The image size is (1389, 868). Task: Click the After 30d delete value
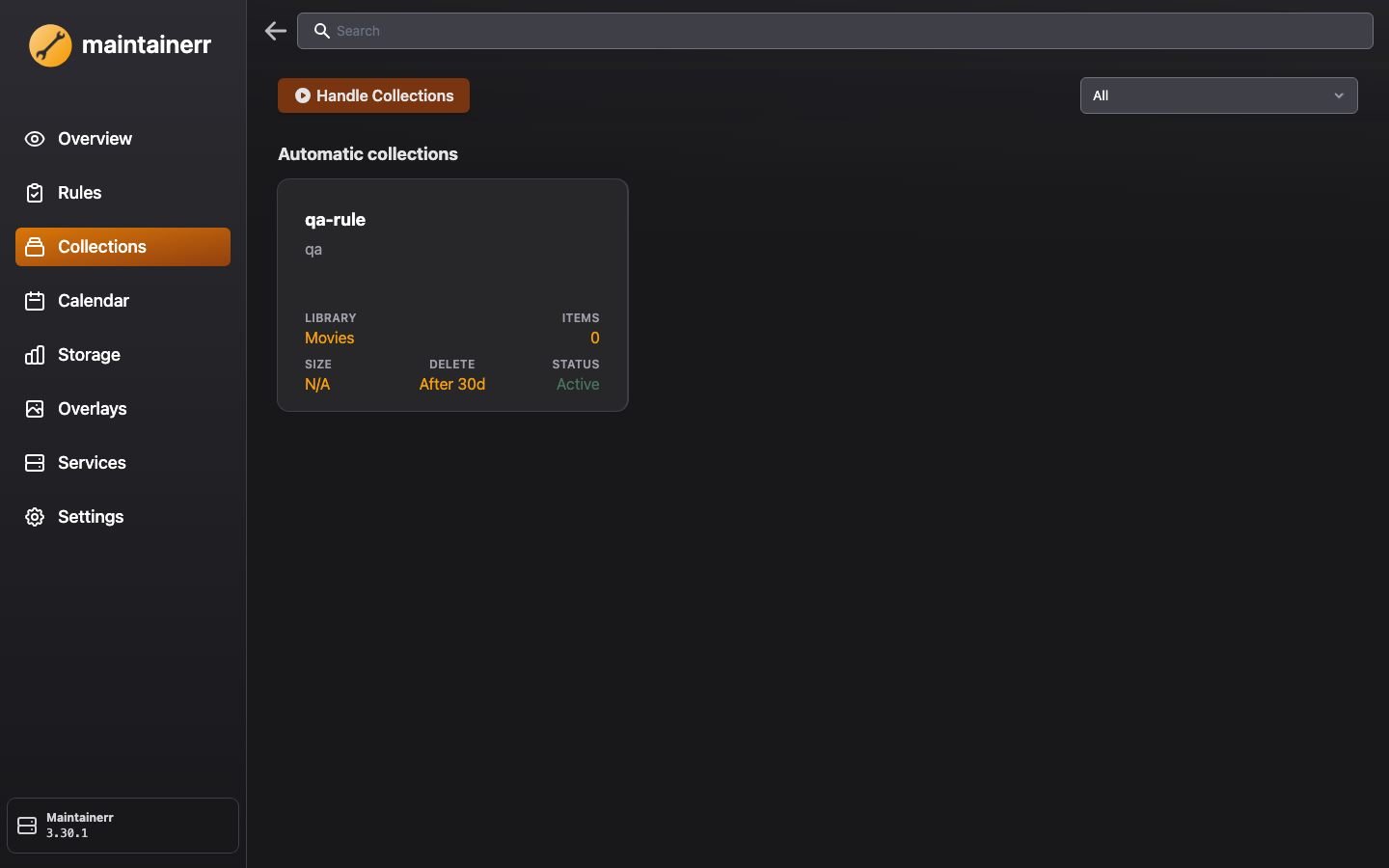click(452, 384)
